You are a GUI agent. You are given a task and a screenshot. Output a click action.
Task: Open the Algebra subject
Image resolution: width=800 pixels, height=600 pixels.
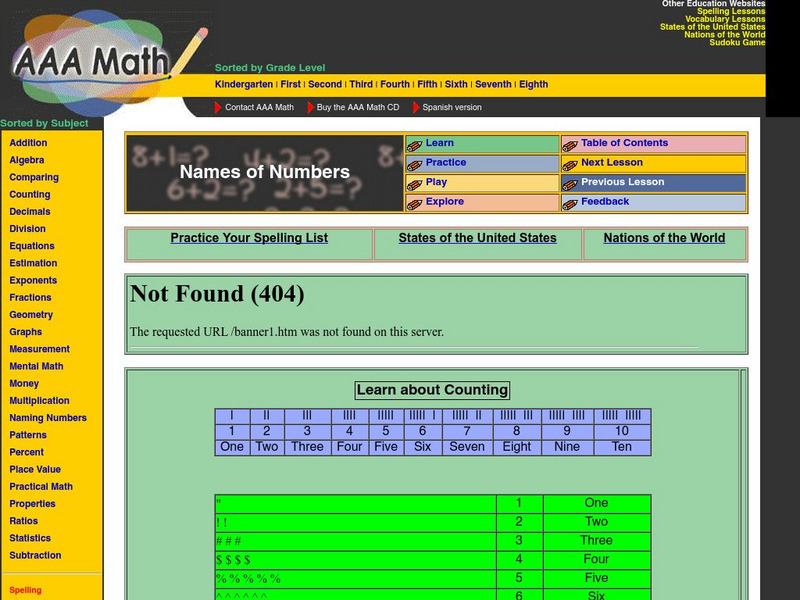(x=27, y=160)
